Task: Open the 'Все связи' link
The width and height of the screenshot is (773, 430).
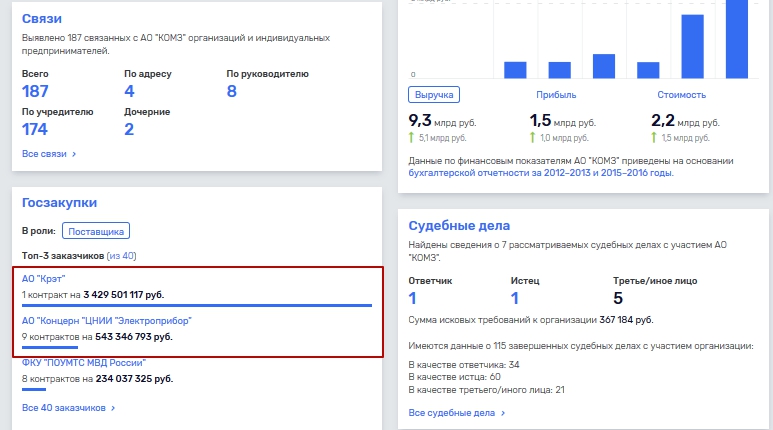Action: tap(44, 154)
